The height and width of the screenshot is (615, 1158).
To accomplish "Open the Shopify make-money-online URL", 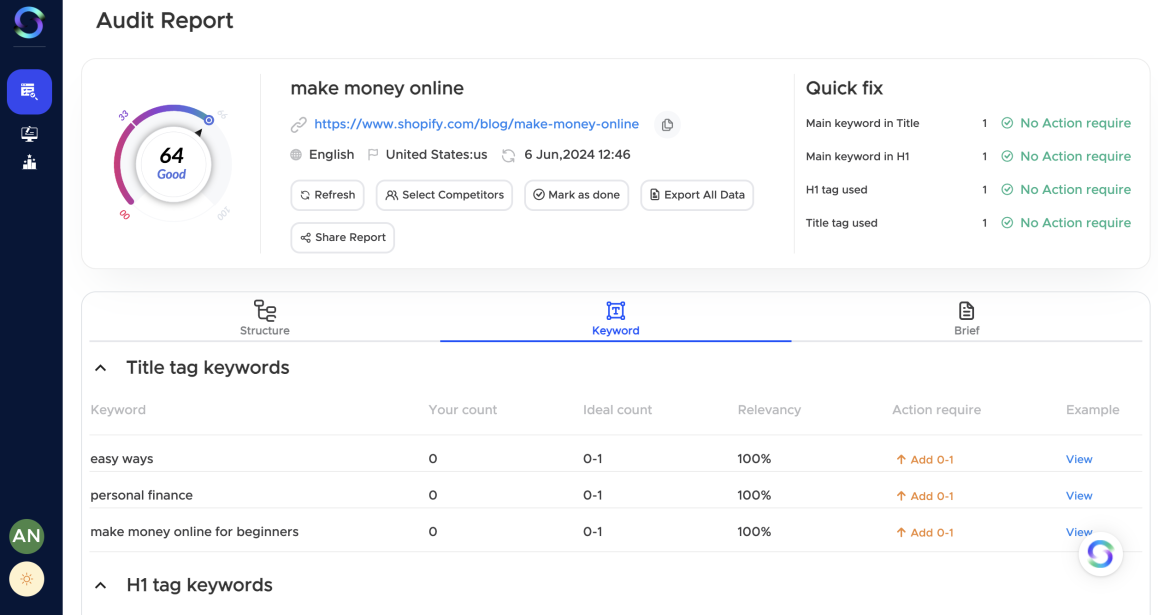I will coord(476,124).
